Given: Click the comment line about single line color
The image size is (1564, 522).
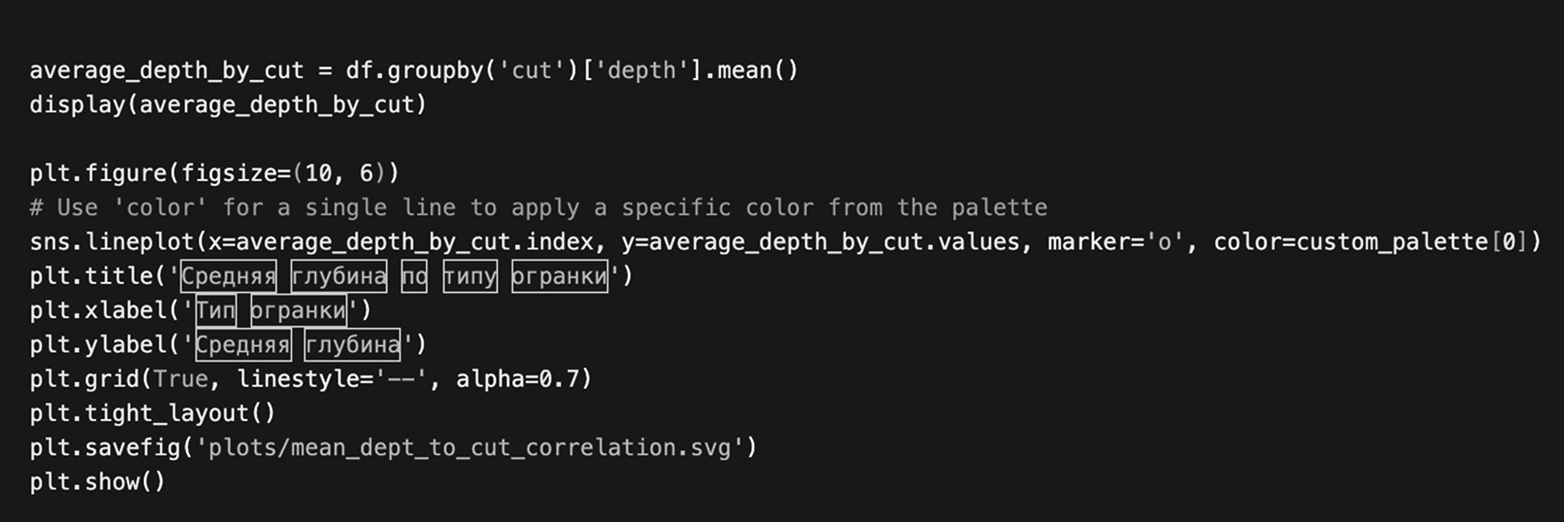Looking at the screenshot, I should point(538,208).
